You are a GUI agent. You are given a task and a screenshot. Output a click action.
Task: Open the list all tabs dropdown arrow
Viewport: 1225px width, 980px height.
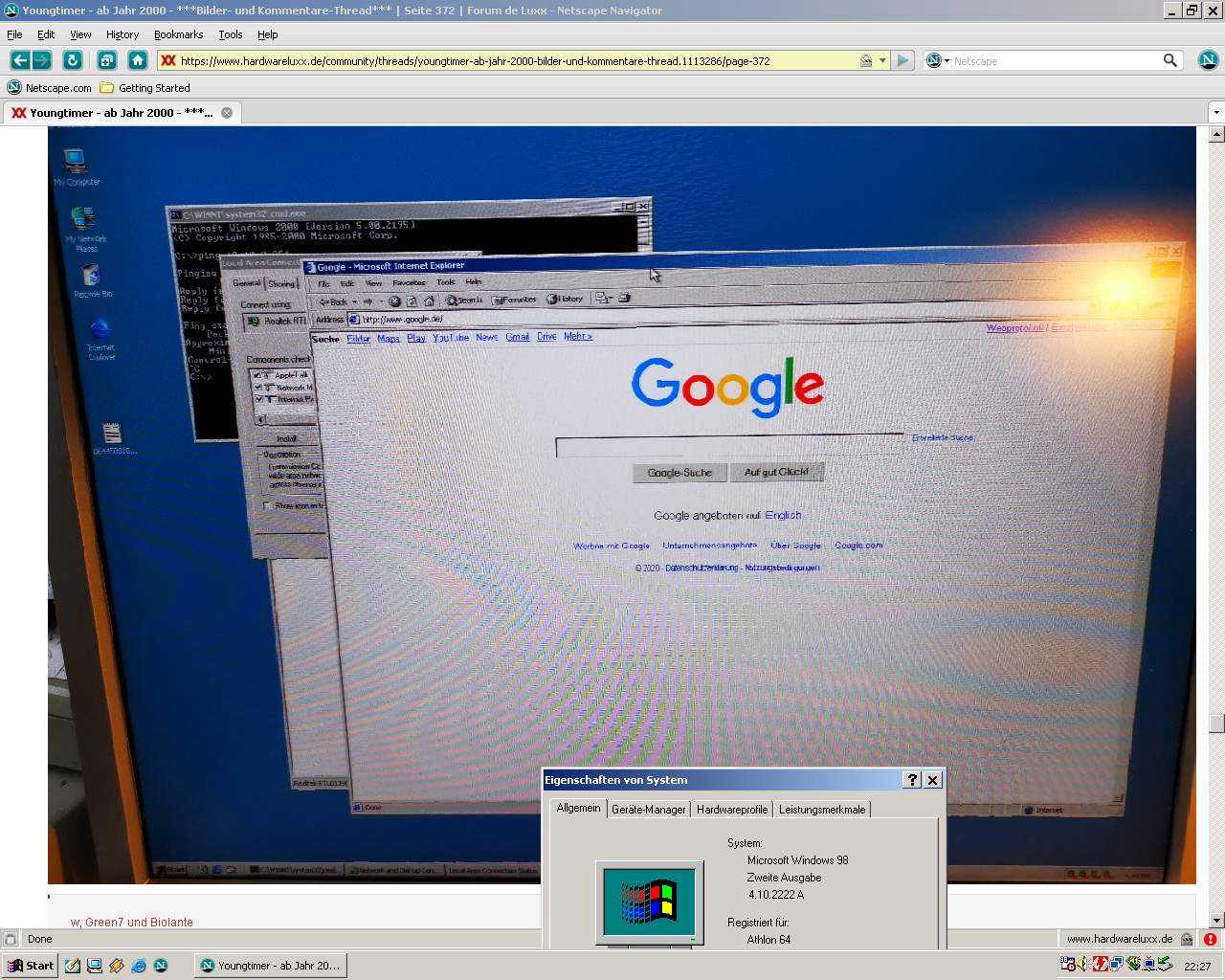pos(1216,112)
